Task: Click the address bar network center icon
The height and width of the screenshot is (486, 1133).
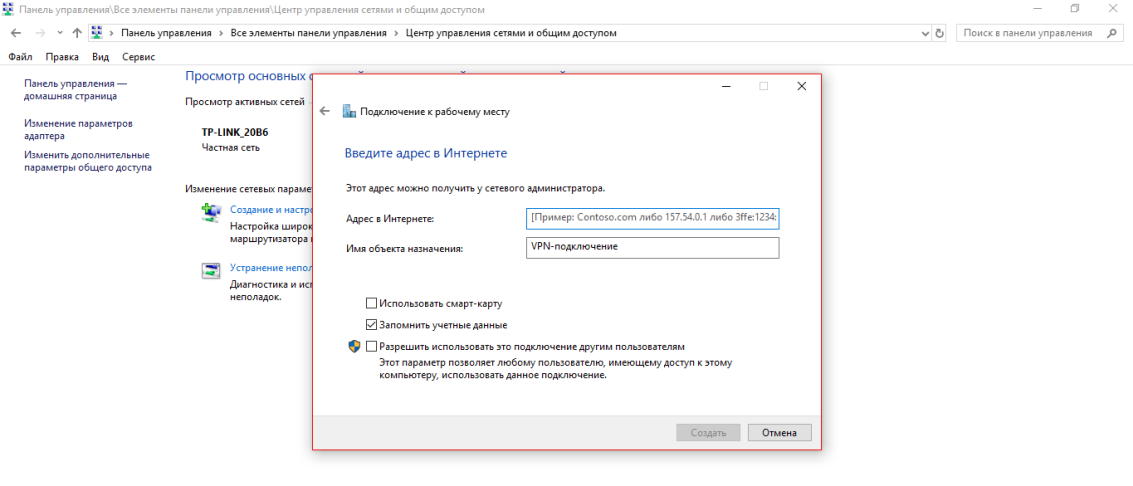Action: click(97, 33)
